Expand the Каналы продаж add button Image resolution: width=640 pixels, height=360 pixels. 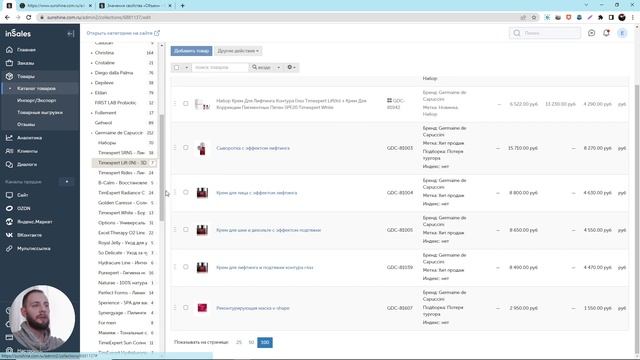(x=67, y=182)
